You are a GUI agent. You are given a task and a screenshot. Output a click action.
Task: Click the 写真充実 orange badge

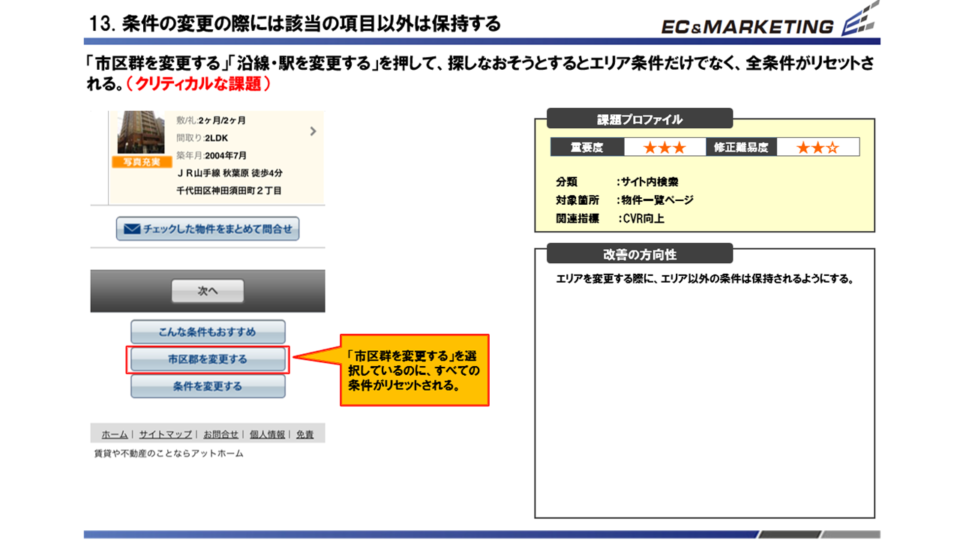point(141,162)
